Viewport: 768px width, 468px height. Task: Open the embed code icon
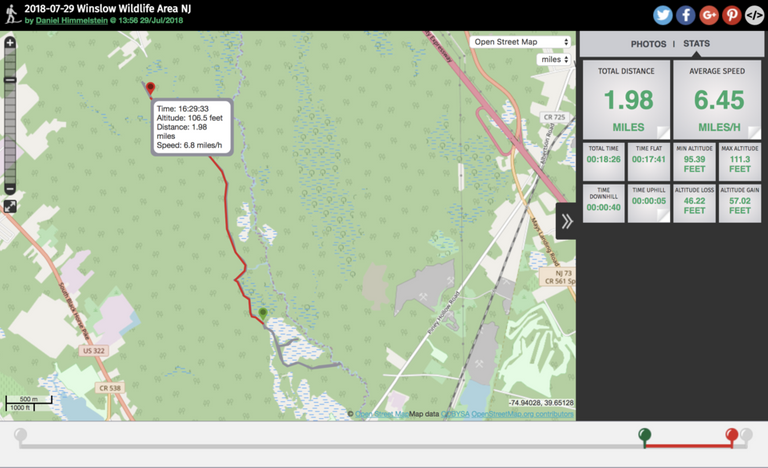point(755,15)
